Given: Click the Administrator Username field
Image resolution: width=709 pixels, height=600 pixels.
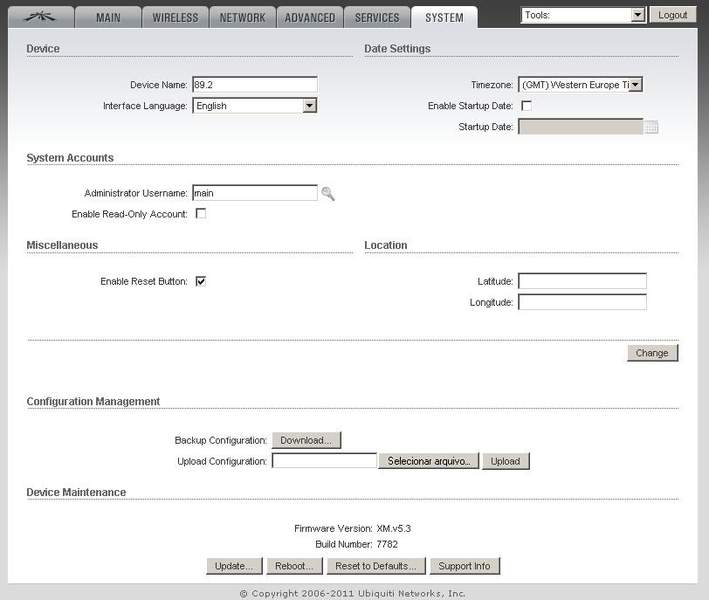Looking at the screenshot, I should [x=255, y=193].
